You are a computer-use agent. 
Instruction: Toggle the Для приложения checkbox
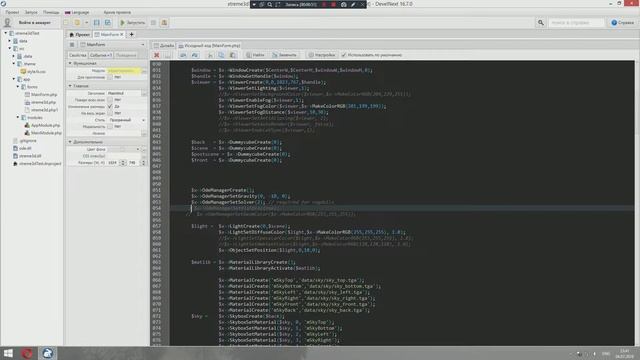110,77
